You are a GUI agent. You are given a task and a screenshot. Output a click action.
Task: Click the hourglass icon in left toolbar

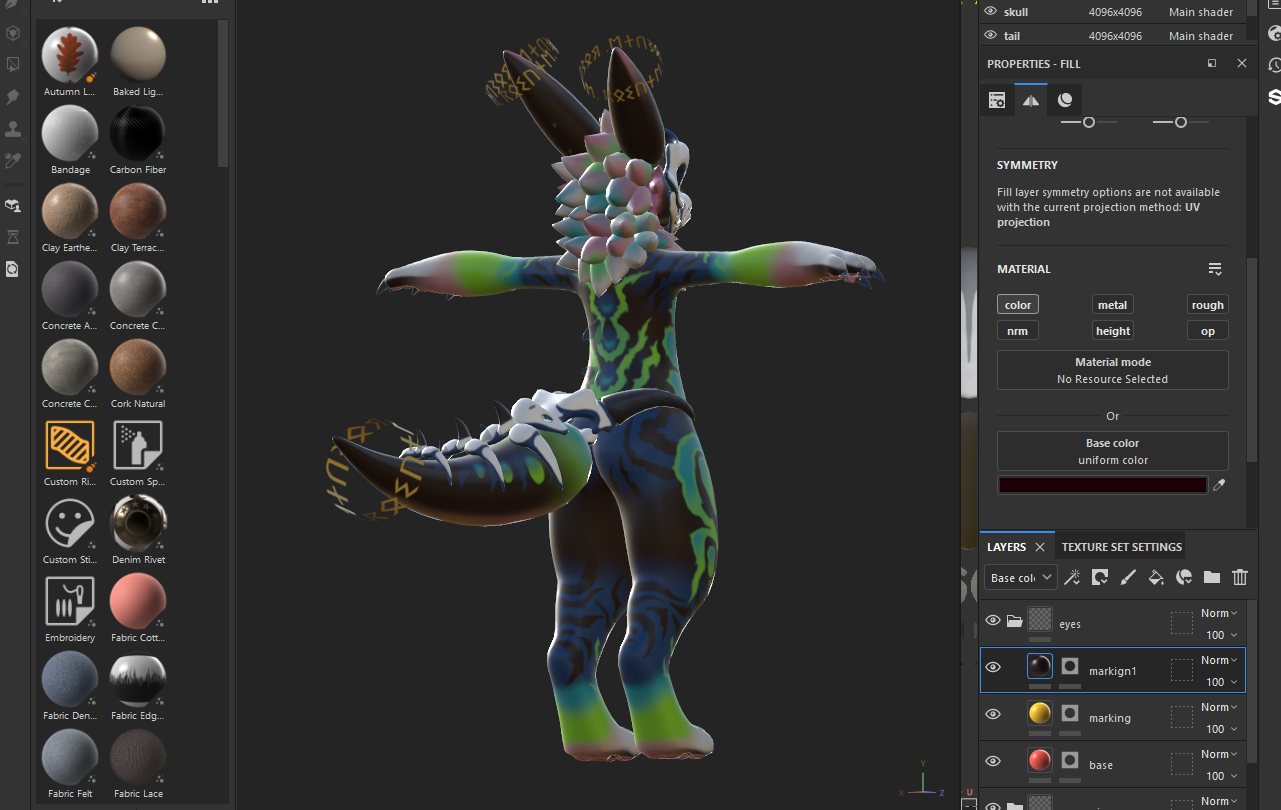pyautogui.click(x=13, y=237)
